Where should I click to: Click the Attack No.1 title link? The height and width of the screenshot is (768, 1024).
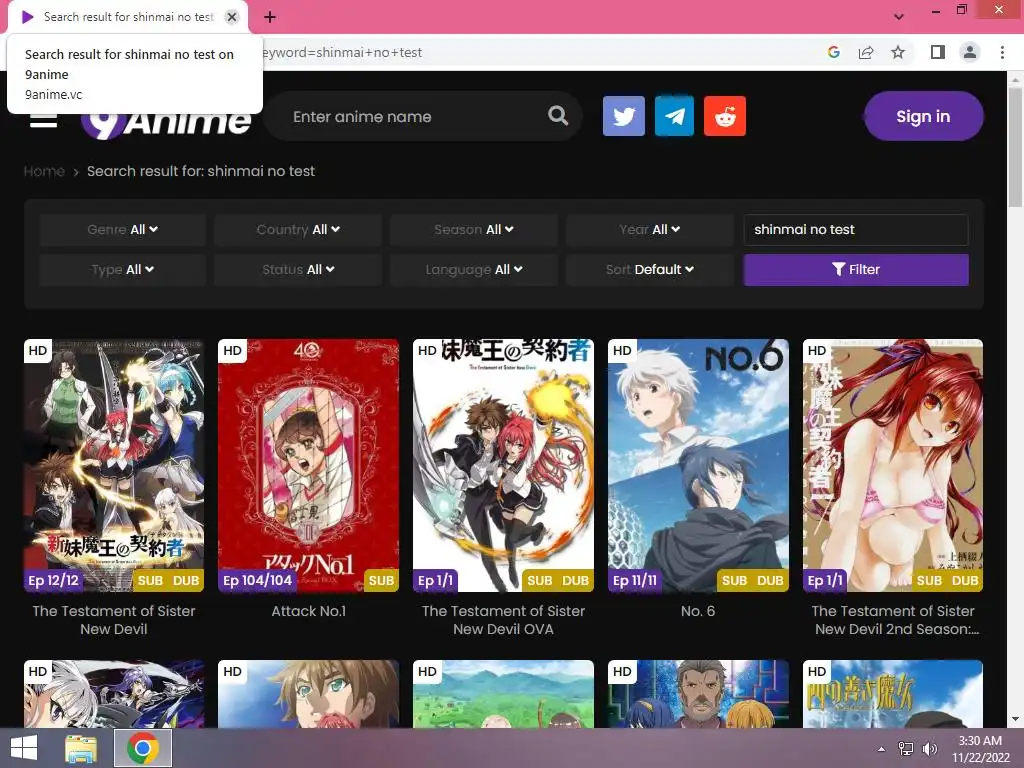308,611
